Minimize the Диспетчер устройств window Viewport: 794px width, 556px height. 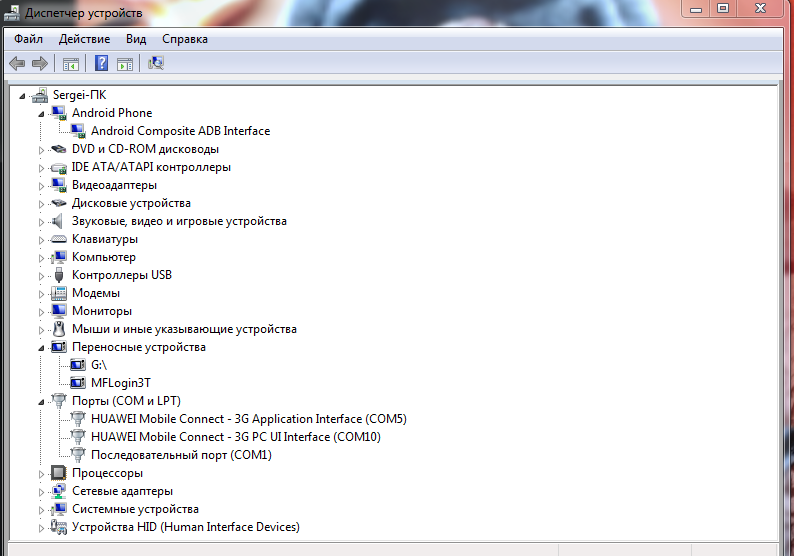point(696,9)
